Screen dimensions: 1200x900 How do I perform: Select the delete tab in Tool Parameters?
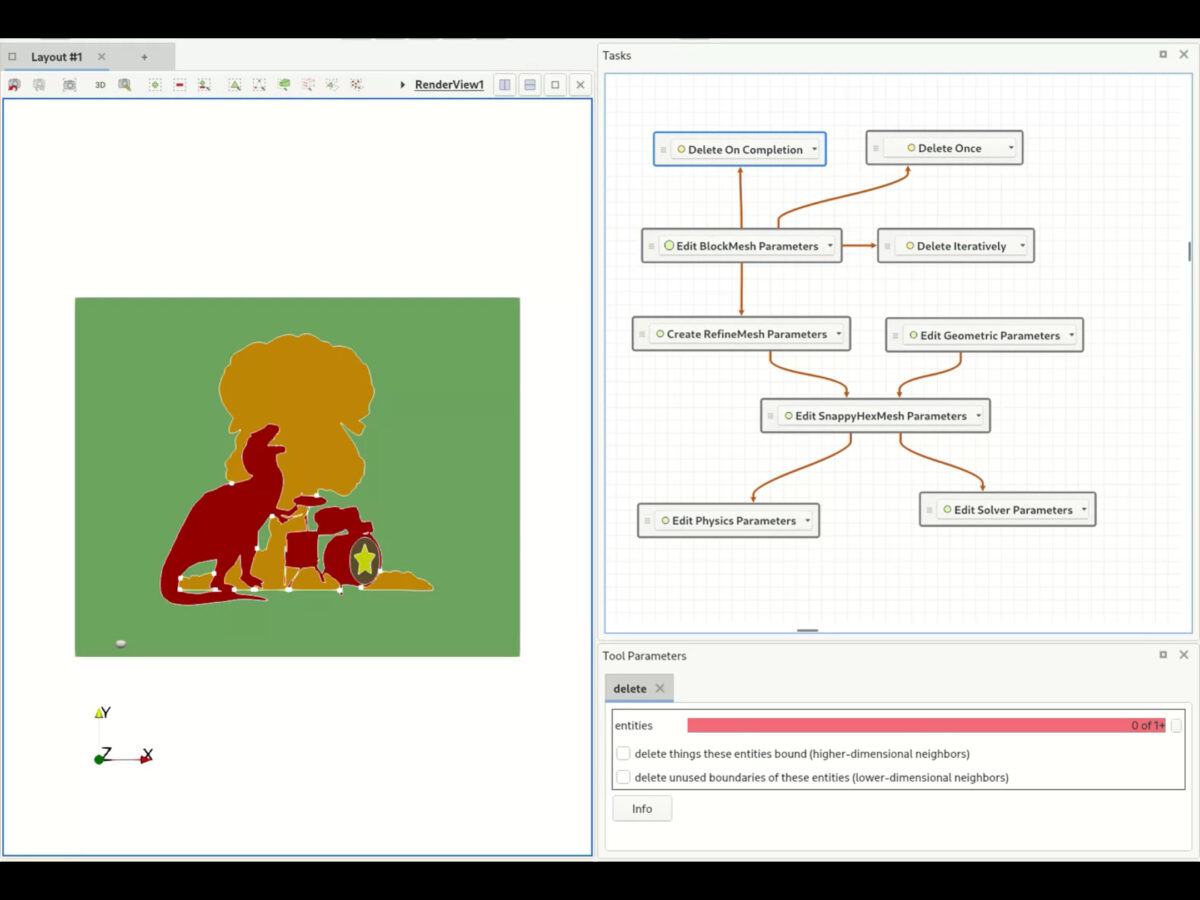click(630, 688)
